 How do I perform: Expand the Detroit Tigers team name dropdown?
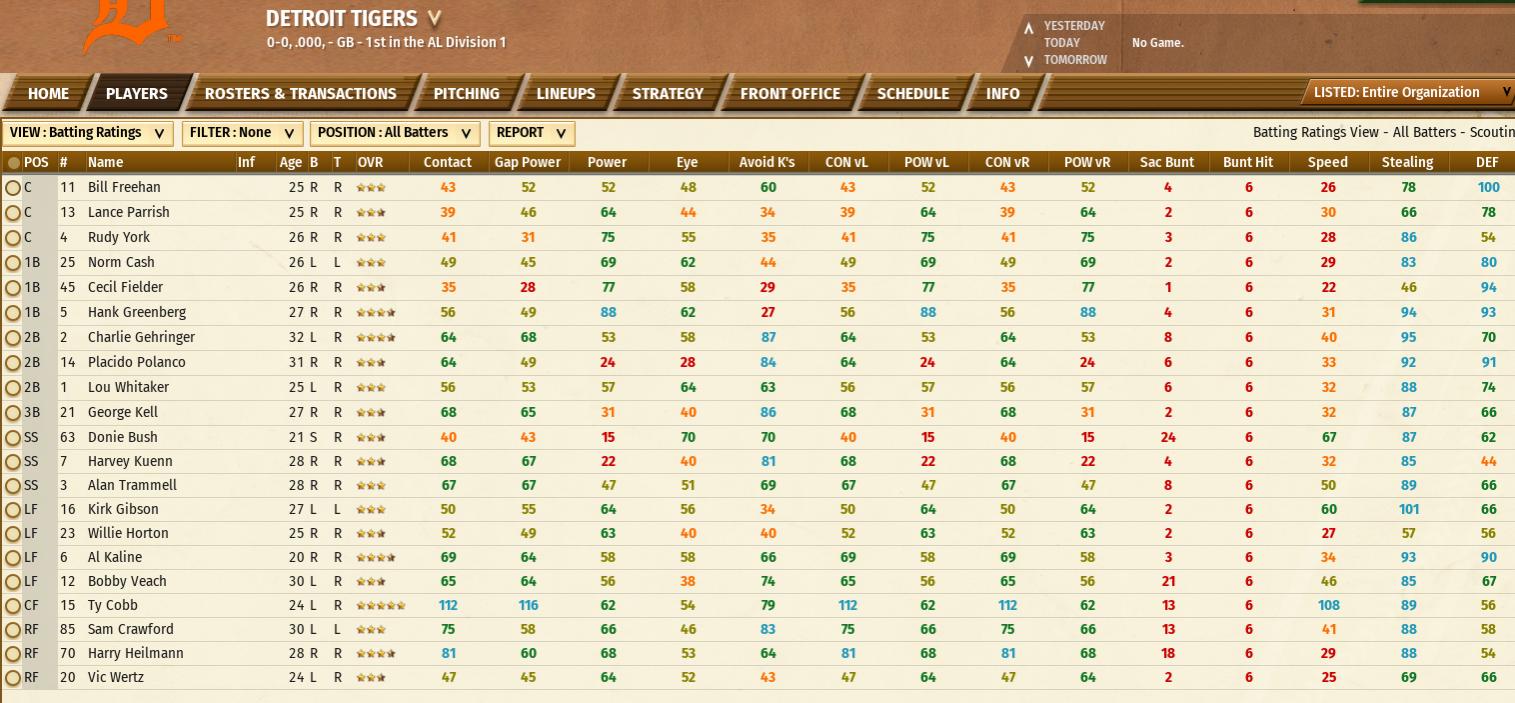point(434,18)
